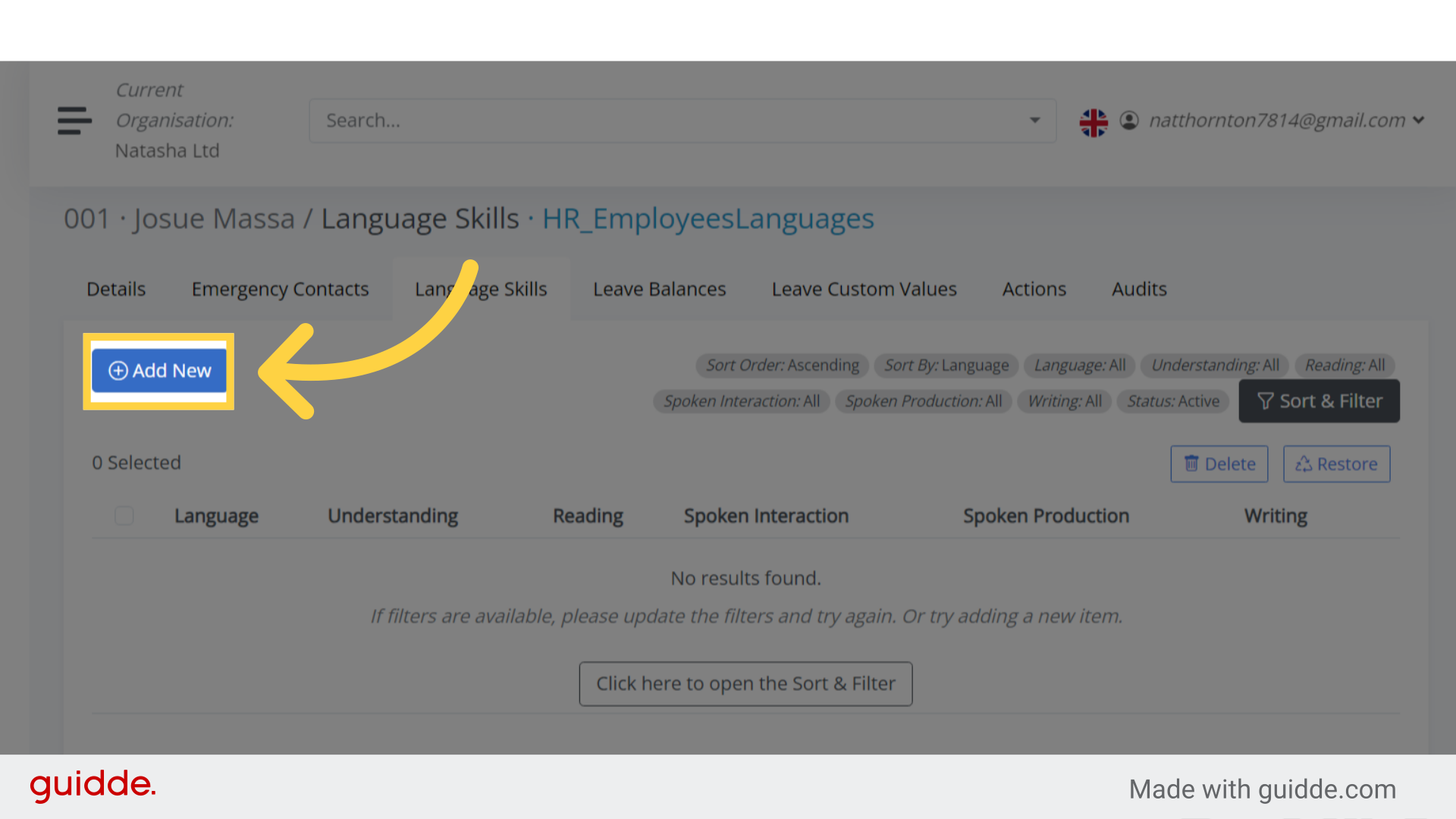Click the Sort By: Language chip
Image resolution: width=1456 pixels, height=819 pixels.
[x=946, y=366]
